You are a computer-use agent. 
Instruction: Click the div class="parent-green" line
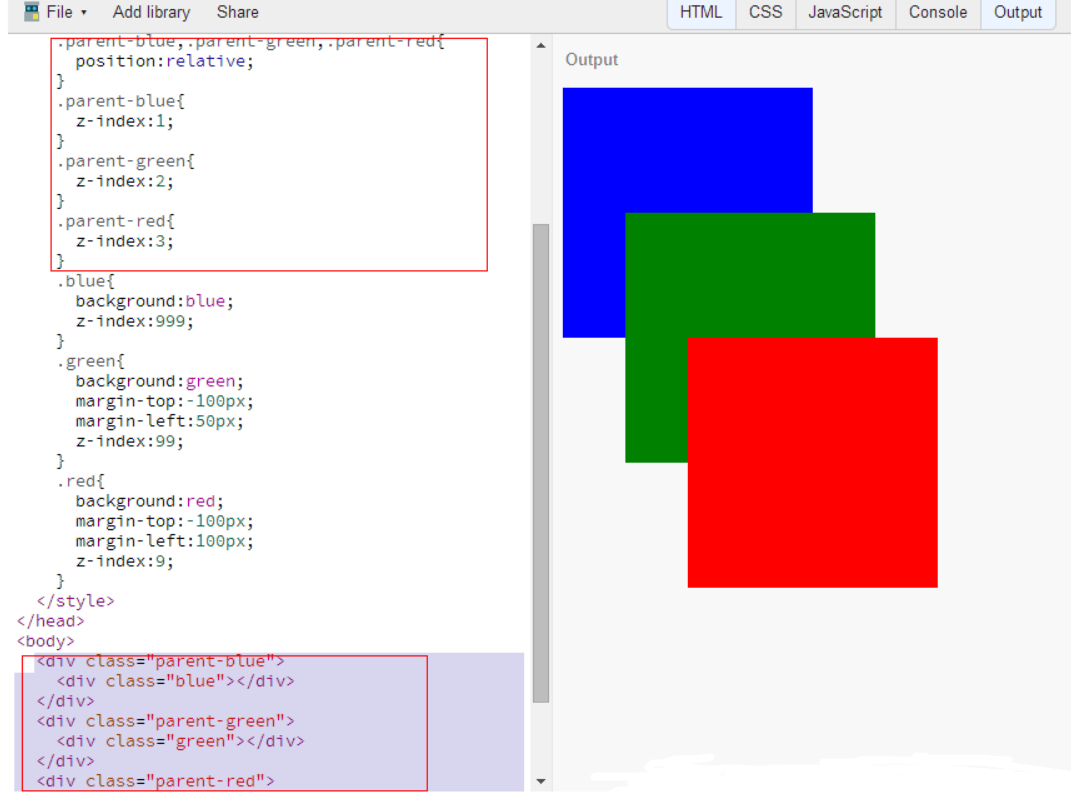pyautogui.click(x=165, y=722)
